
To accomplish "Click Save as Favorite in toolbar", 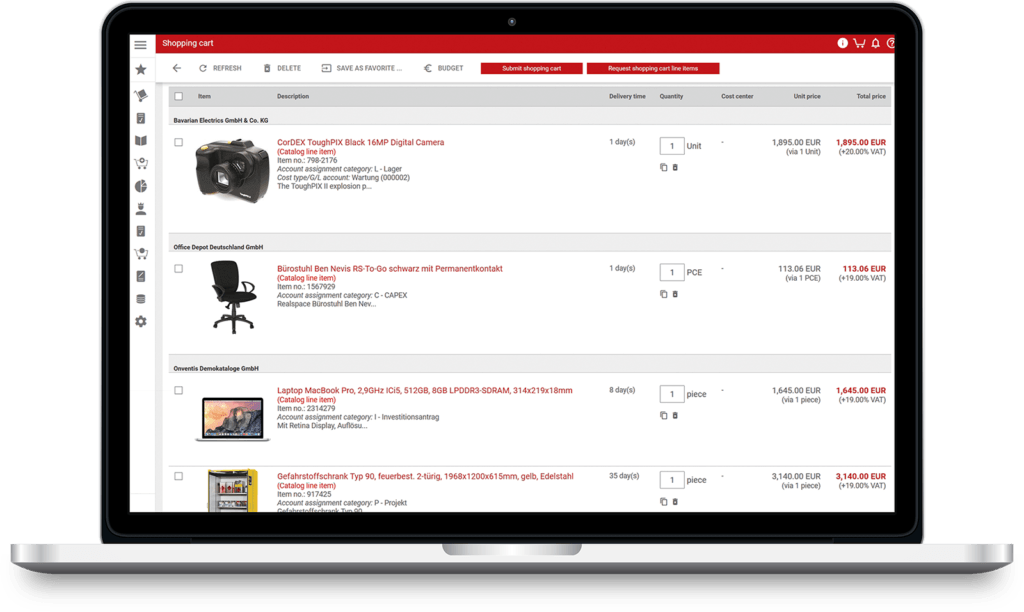I will [361, 68].
